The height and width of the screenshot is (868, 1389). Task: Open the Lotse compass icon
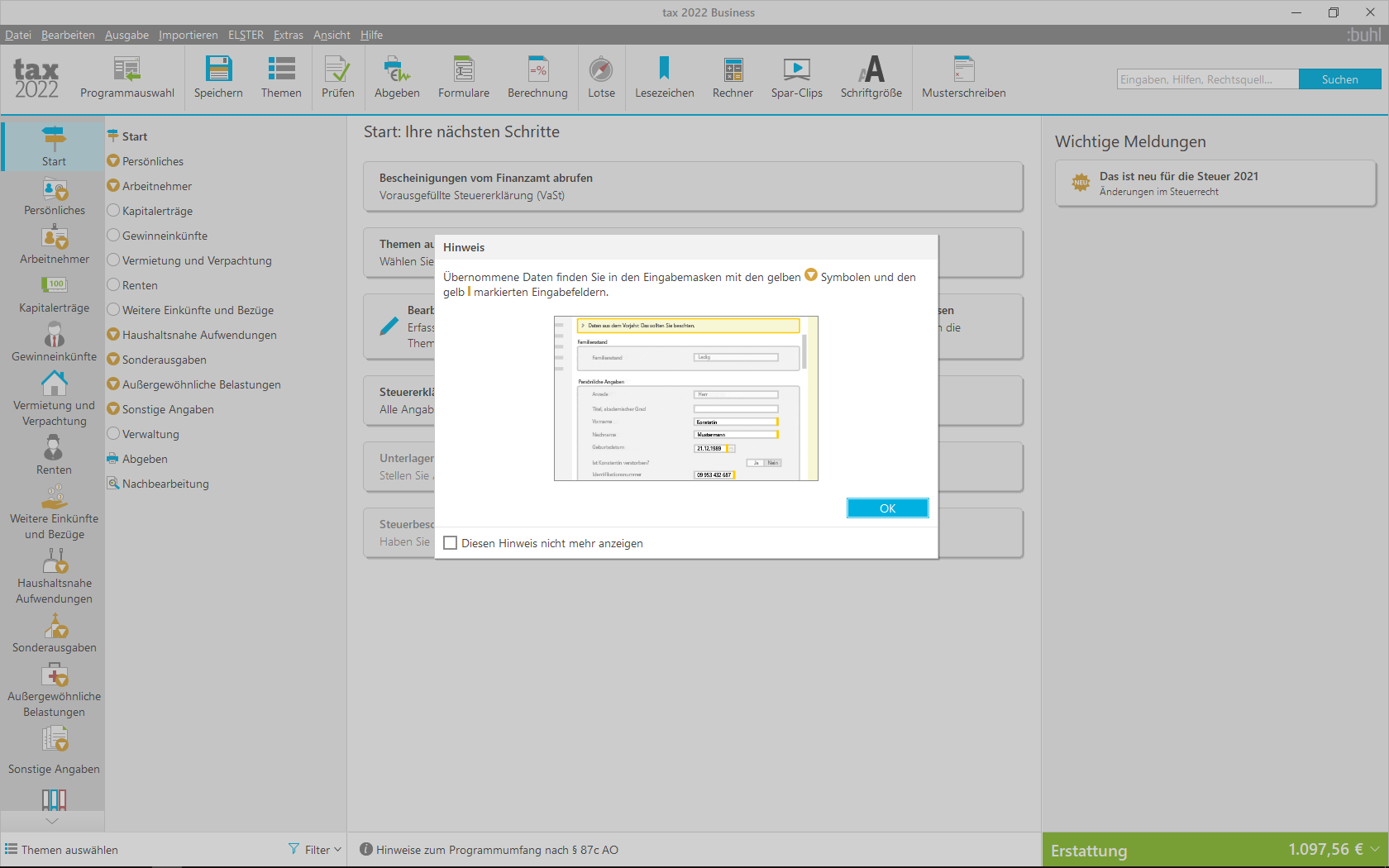pyautogui.click(x=601, y=69)
